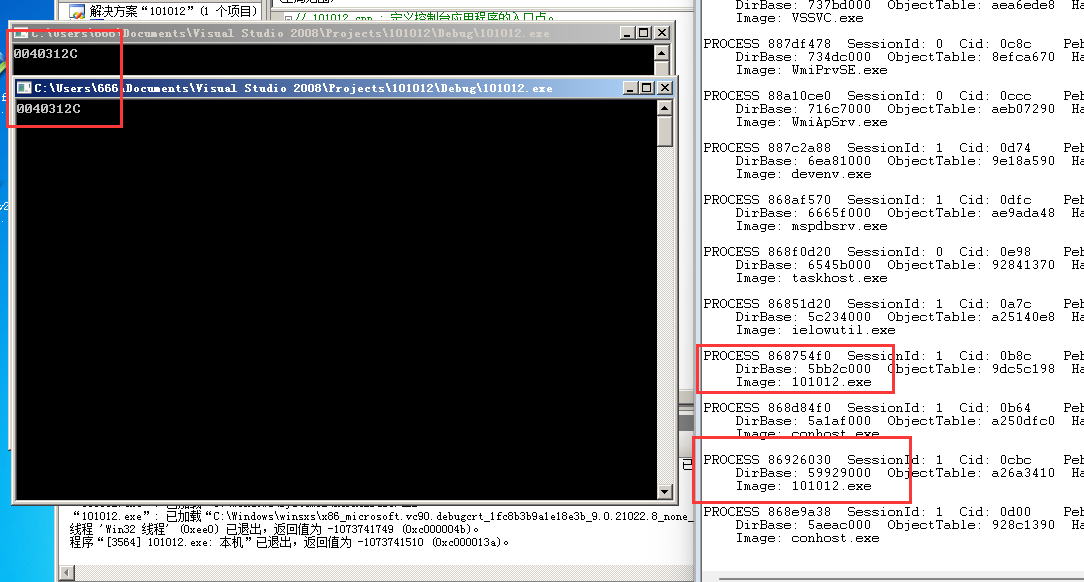Click the front console's scroll down arrow
This screenshot has height=582, width=1084.
pyautogui.click(x=665, y=490)
